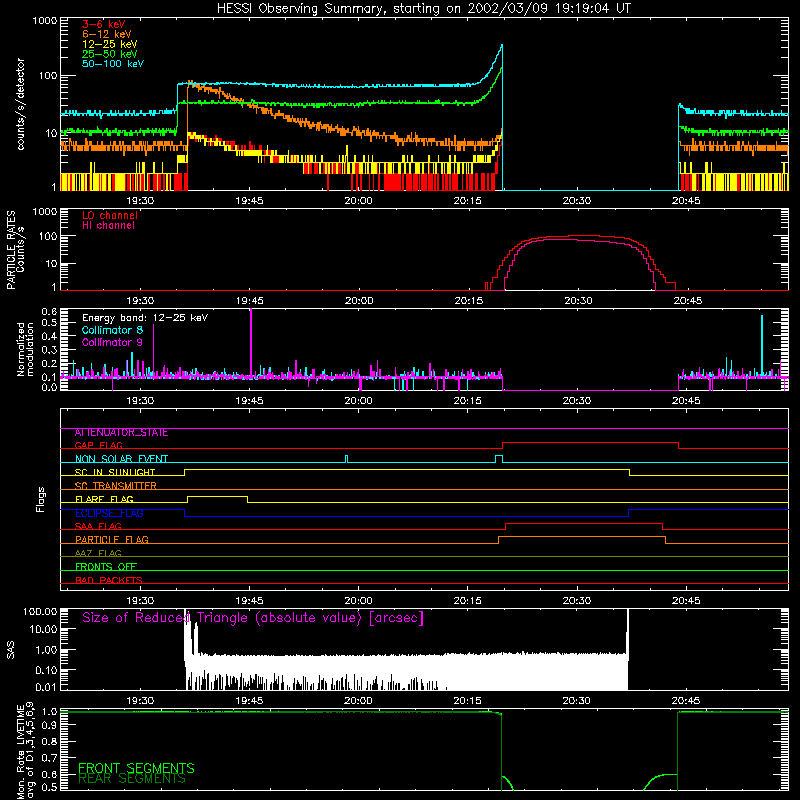The height and width of the screenshot is (800, 800).
Task: Click the SC_TRANSMITTER flag label
Action: (x=116, y=485)
